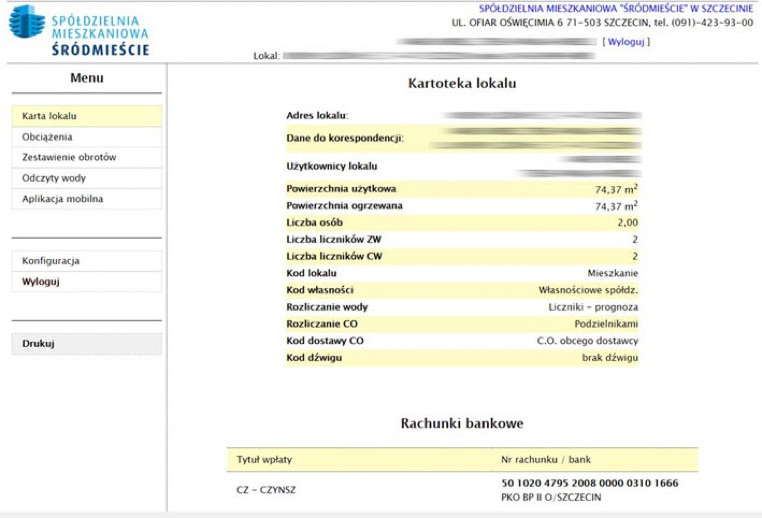Click the Kod dźwigu row
The width and height of the screenshot is (762, 518).
[x=462, y=357]
